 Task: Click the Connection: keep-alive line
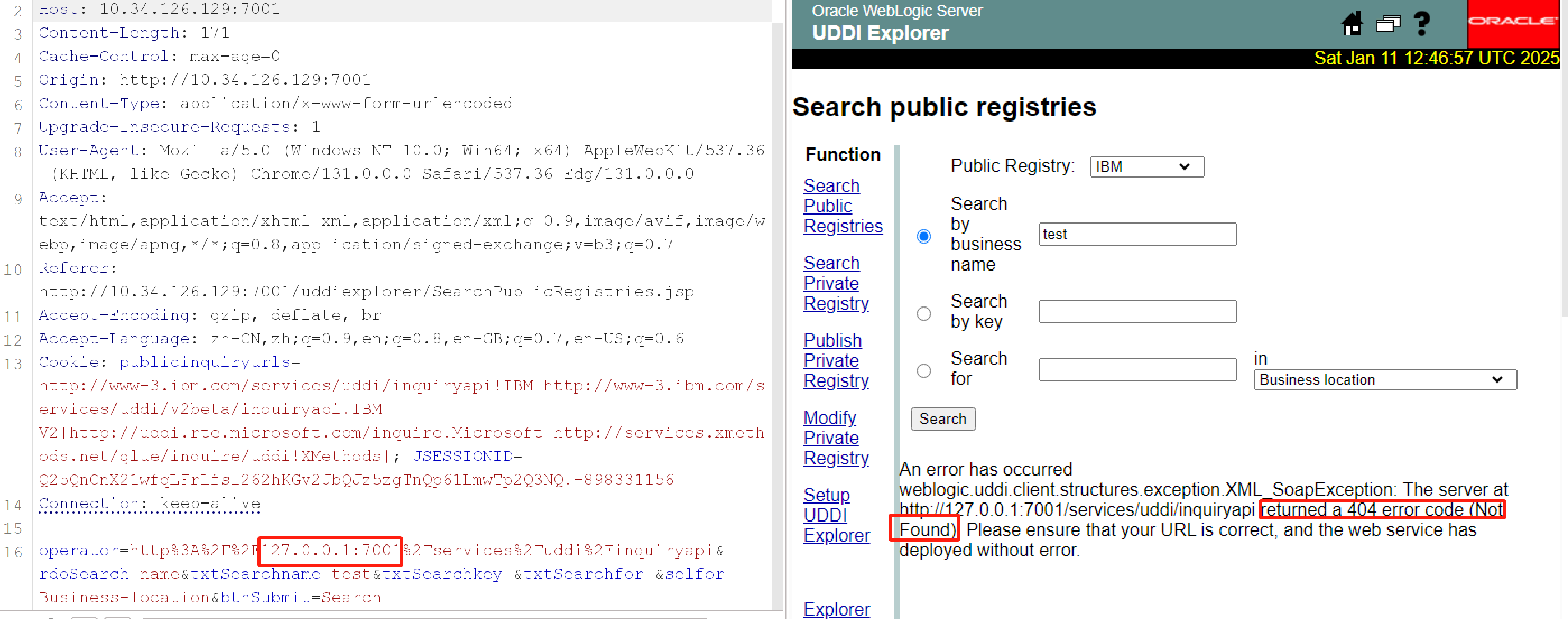(149, 504)
